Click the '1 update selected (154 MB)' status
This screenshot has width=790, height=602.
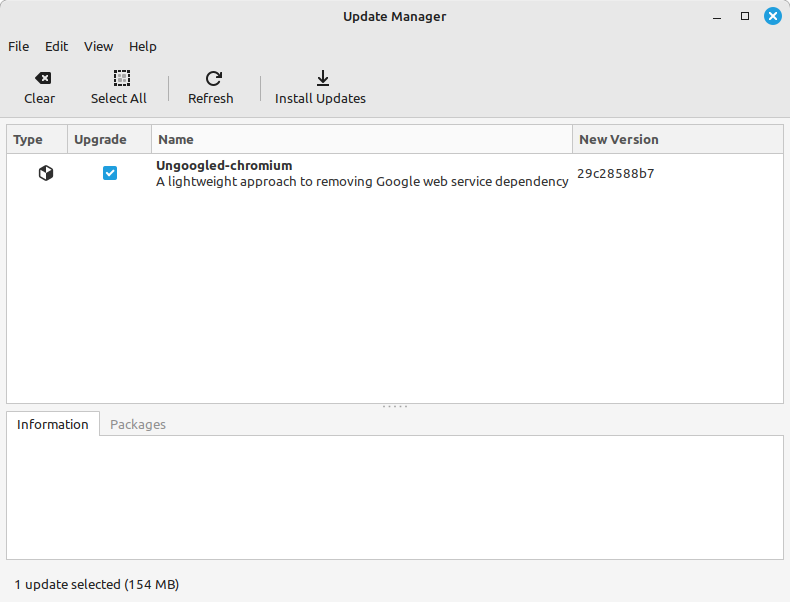tap(97, 584)
